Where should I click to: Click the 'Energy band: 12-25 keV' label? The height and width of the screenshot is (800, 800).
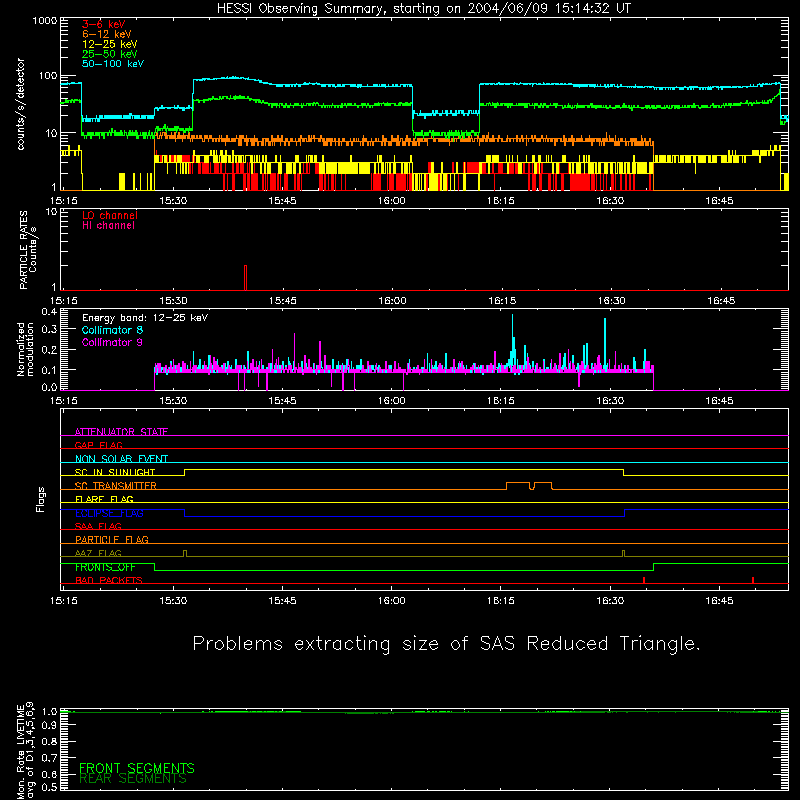(145, 318)
